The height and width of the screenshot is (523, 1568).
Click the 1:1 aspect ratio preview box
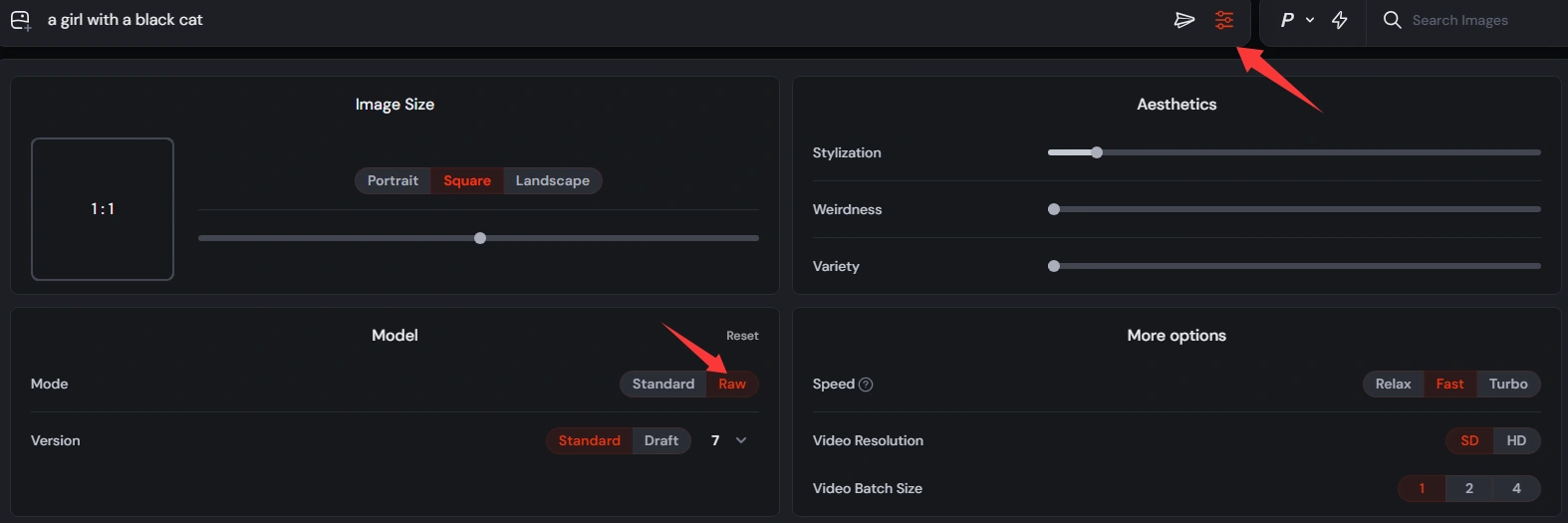(103, 209)
